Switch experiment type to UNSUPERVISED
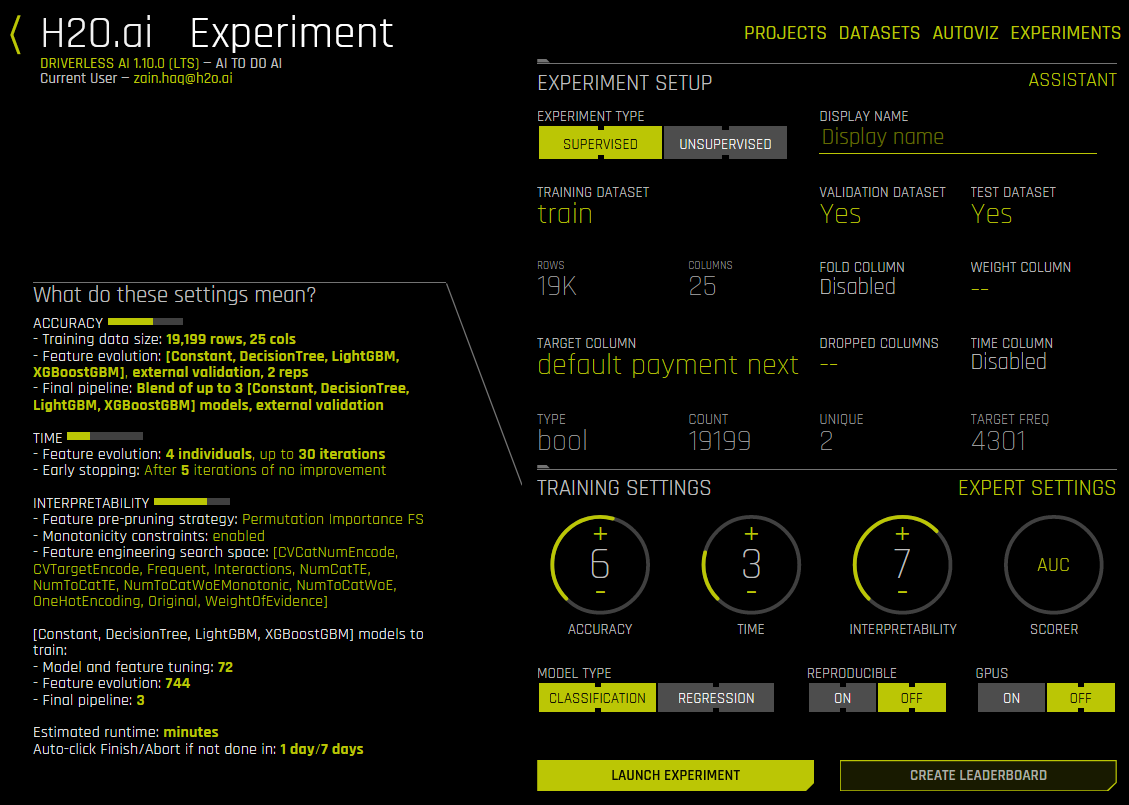The image size is (1129, 805). tap(725, 142)
